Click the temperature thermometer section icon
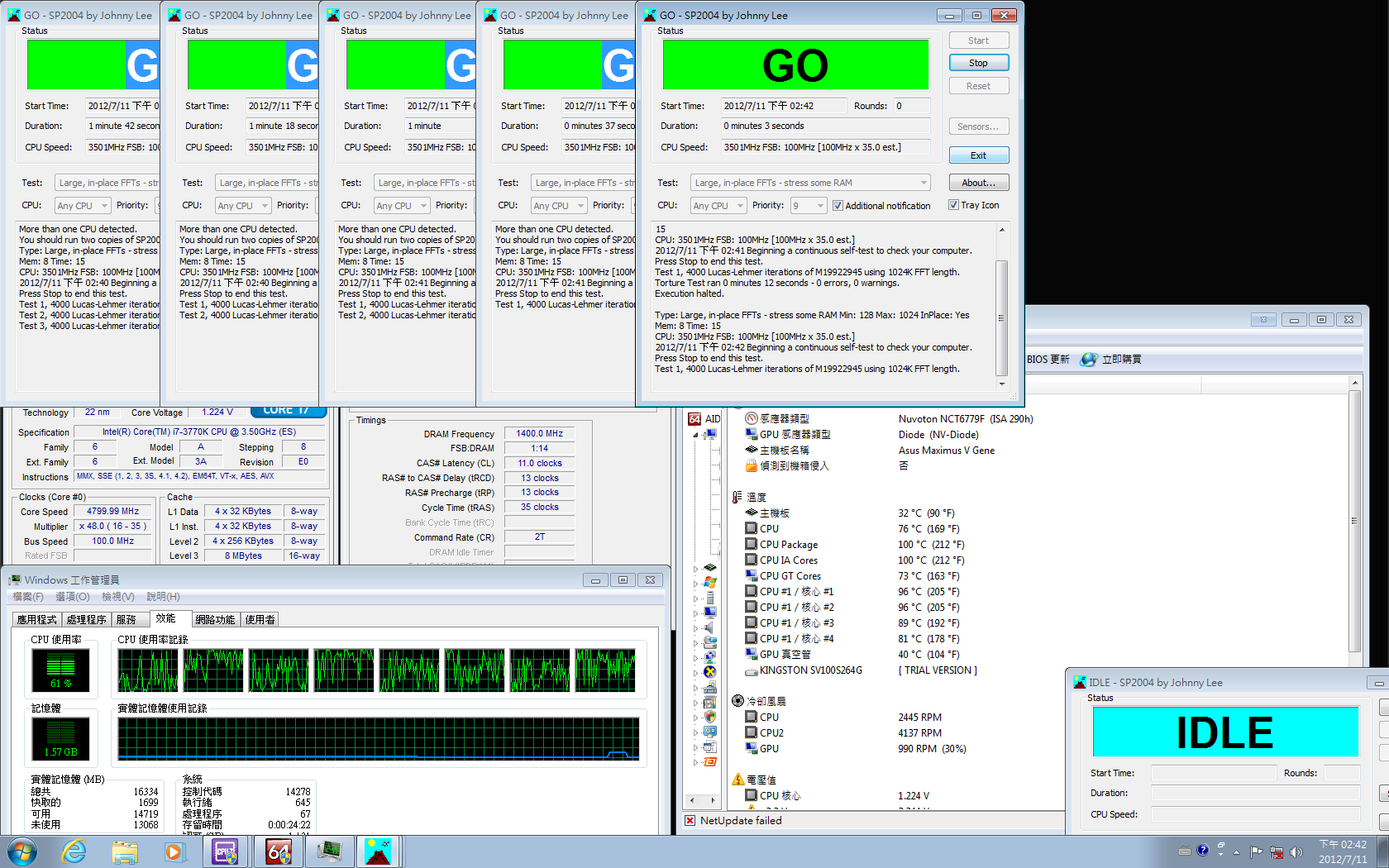This screenshot has width=1389, height=868. point(737,497)
